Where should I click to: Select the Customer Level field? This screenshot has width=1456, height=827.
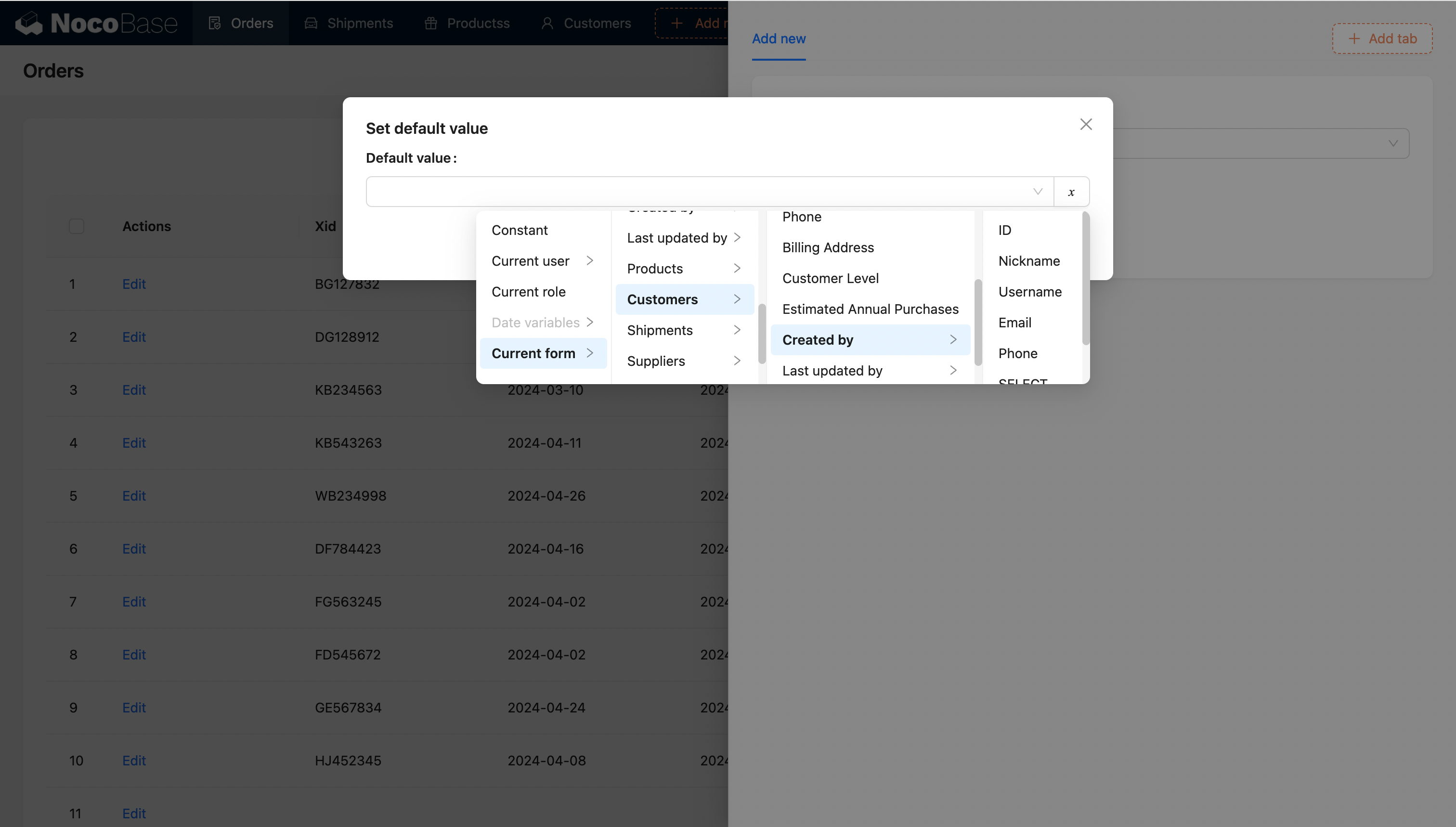pyautogui.click(x=830, y=278)
